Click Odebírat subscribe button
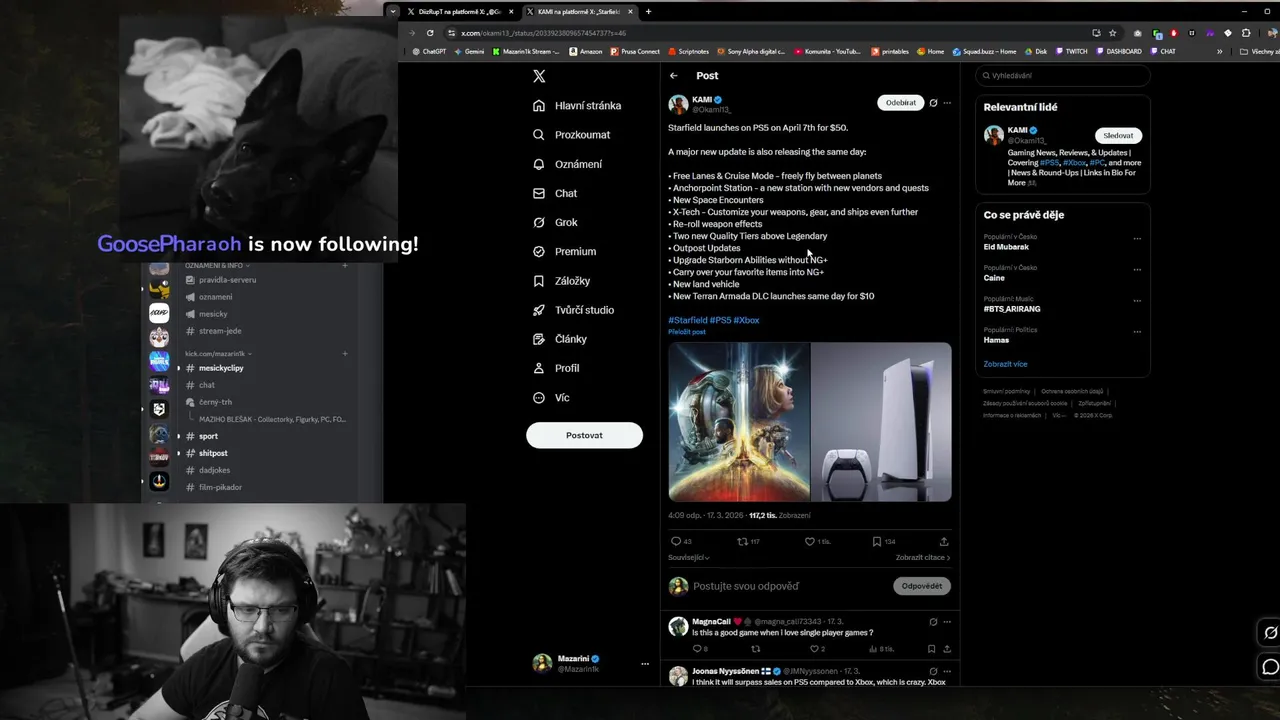 tap(900, 103)
